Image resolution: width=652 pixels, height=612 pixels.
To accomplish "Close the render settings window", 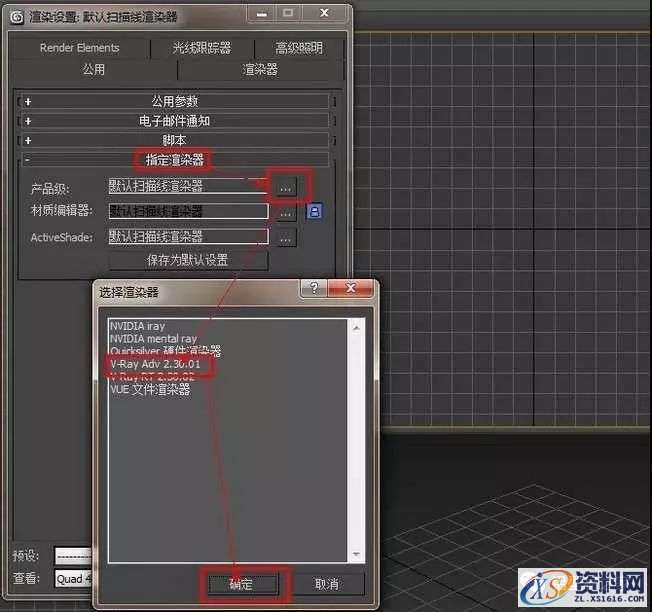I will [x=324, y=14].
